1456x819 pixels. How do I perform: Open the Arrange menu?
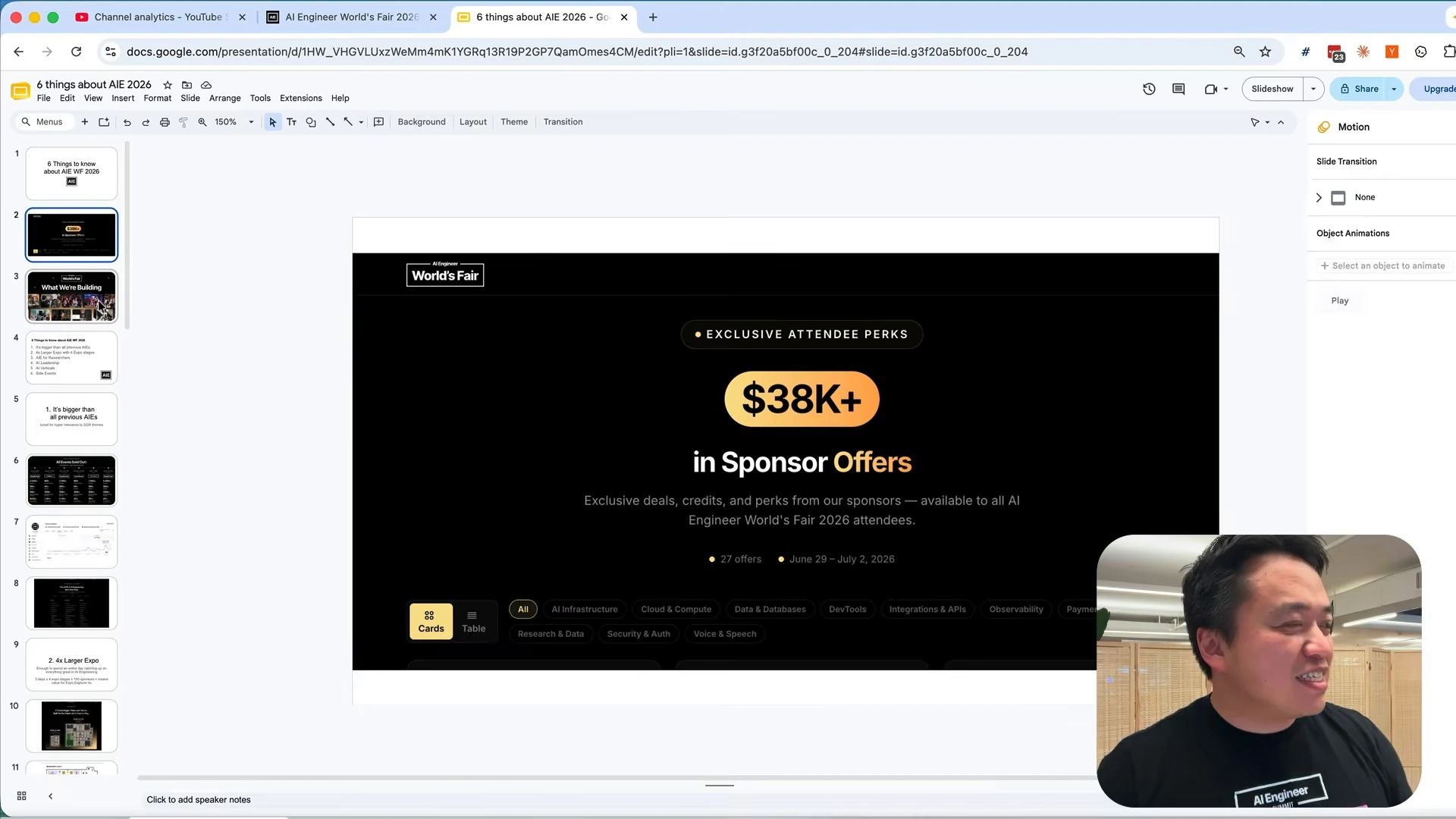[225, 99]
